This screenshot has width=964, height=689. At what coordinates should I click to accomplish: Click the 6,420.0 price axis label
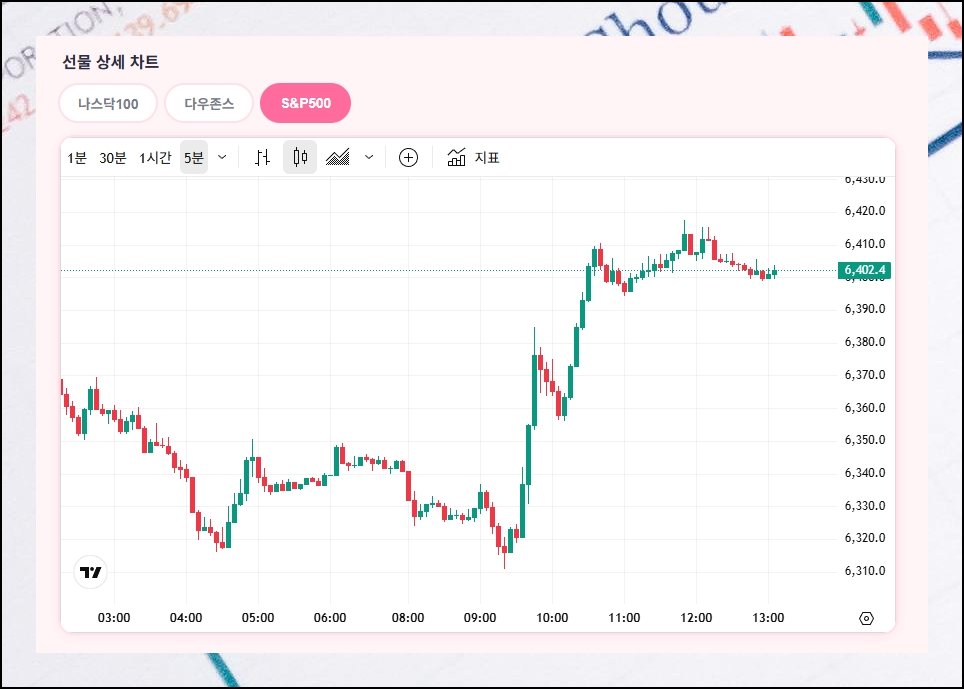pos(865,211)
